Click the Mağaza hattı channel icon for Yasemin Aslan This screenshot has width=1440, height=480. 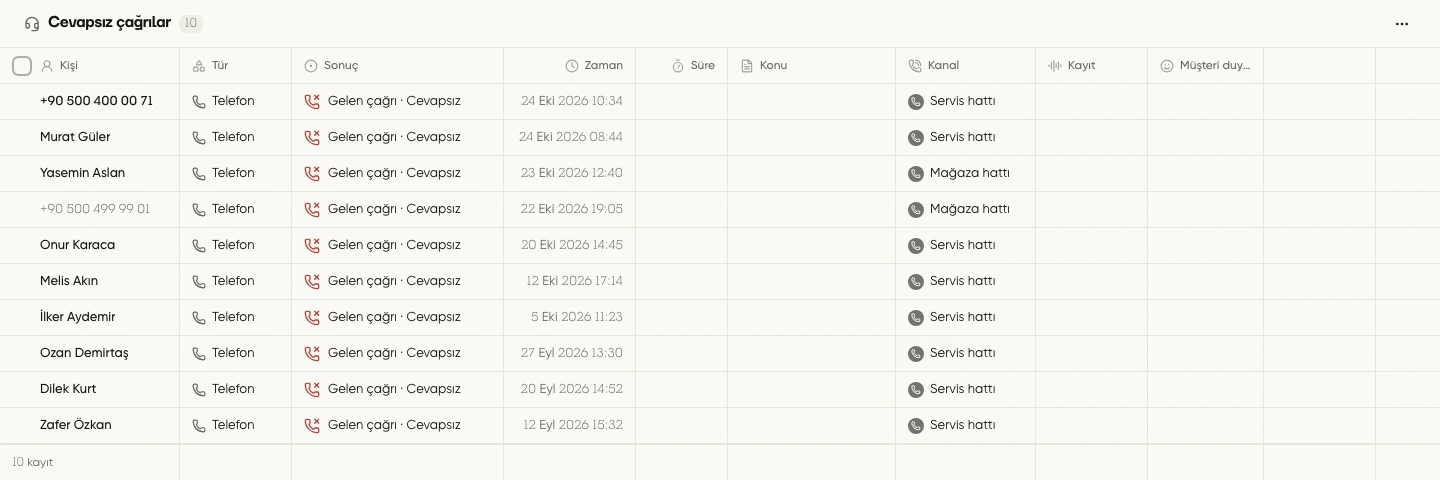tap(915, 173)
